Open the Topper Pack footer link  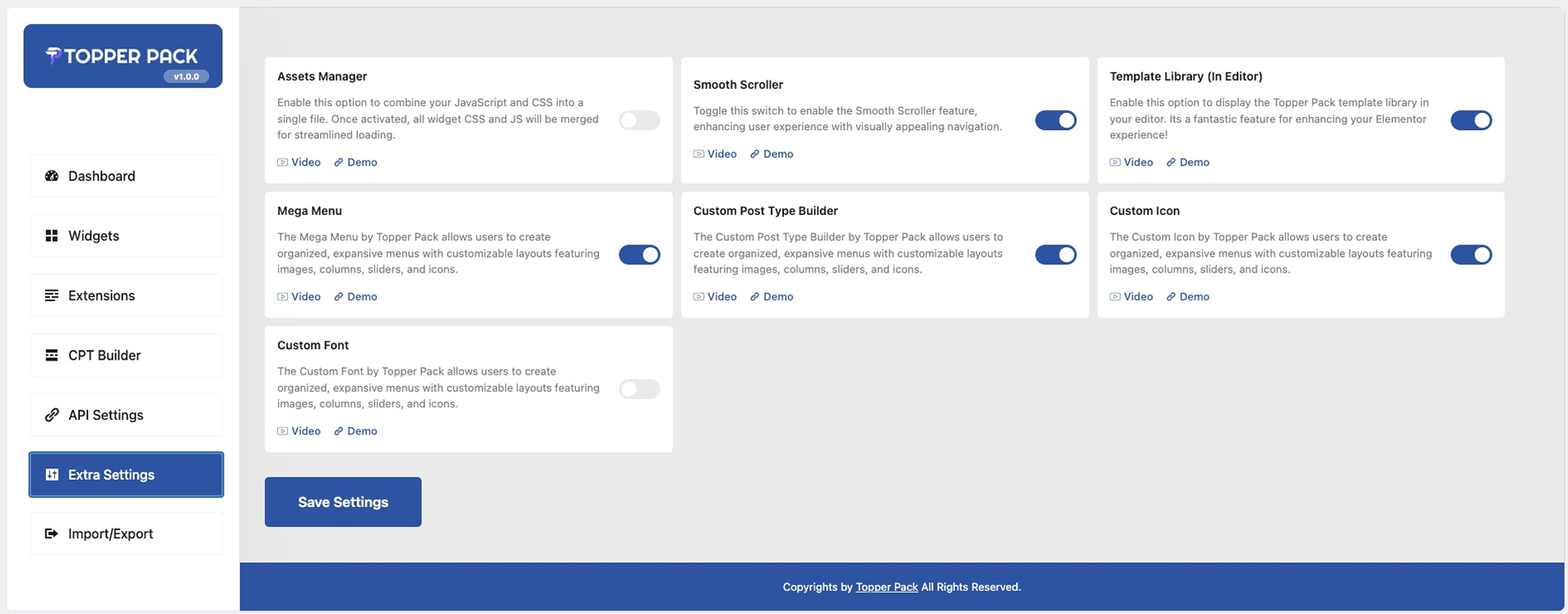(886, 587)
